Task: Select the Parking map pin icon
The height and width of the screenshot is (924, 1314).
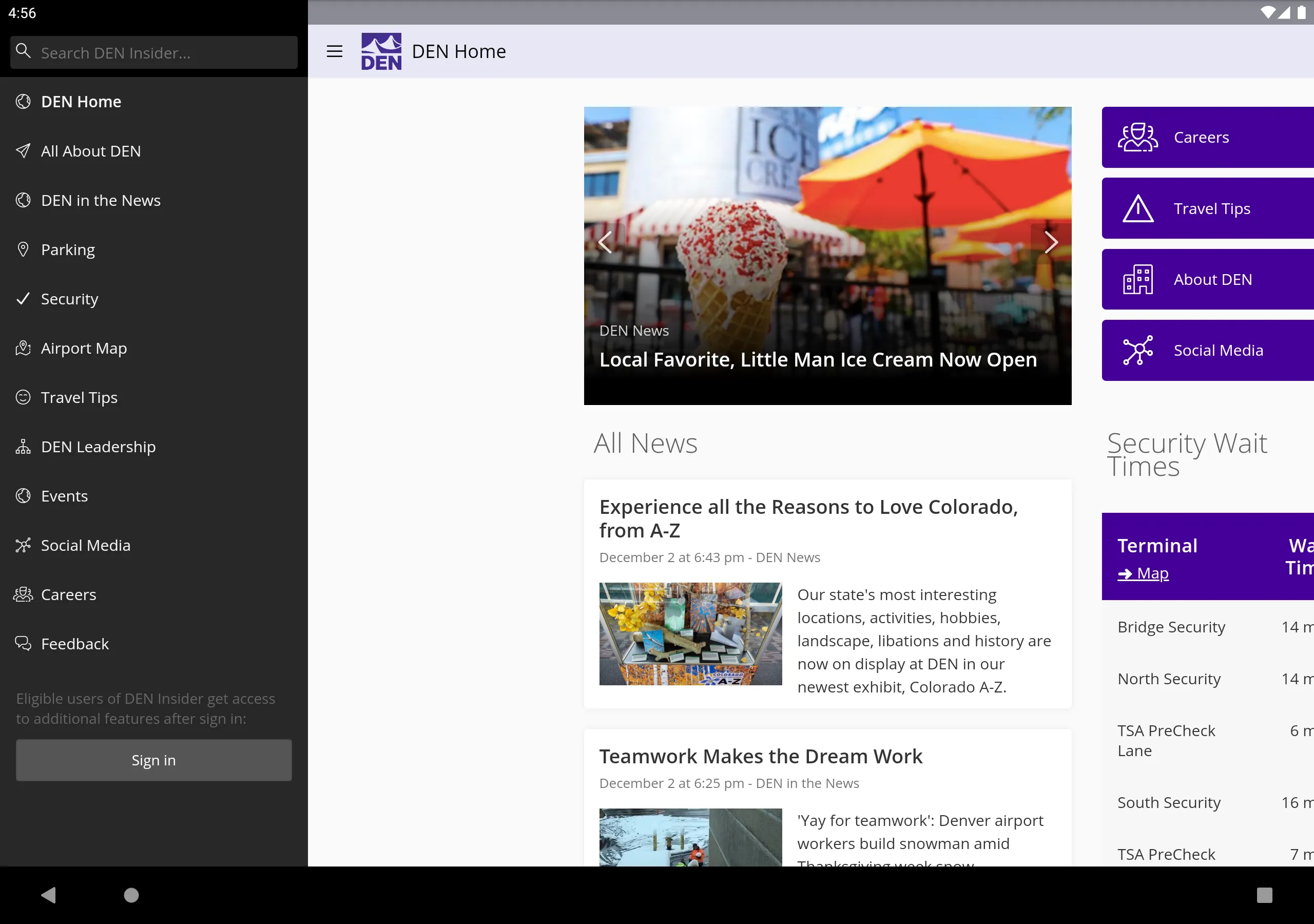Action: click(x=23, y=249)
